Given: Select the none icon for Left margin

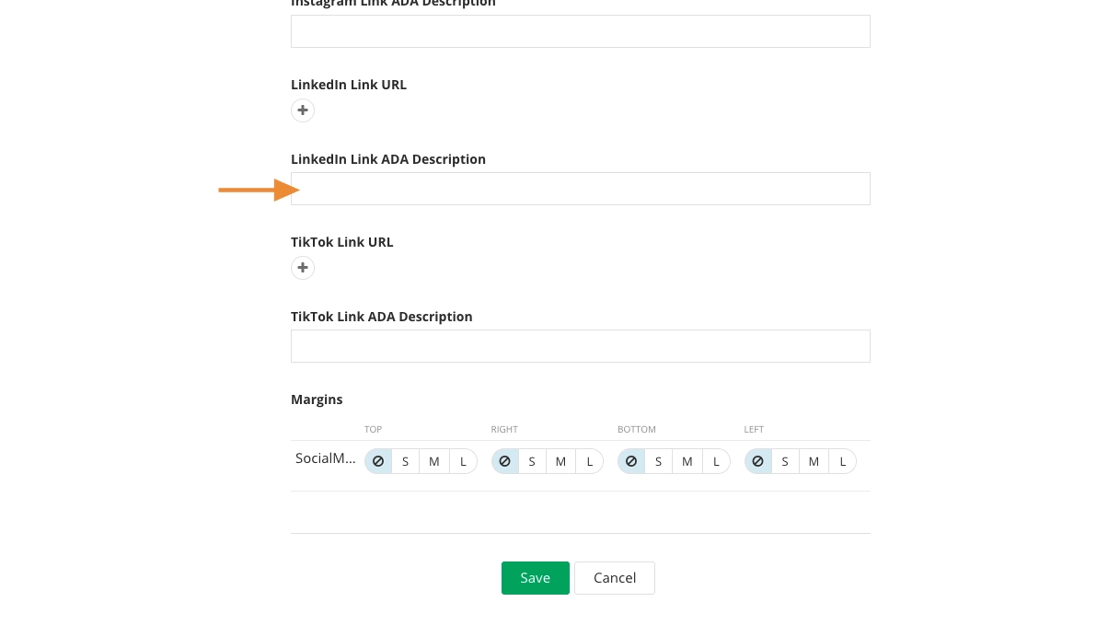Looking at the screenshot, I should [x=758, y=461].
